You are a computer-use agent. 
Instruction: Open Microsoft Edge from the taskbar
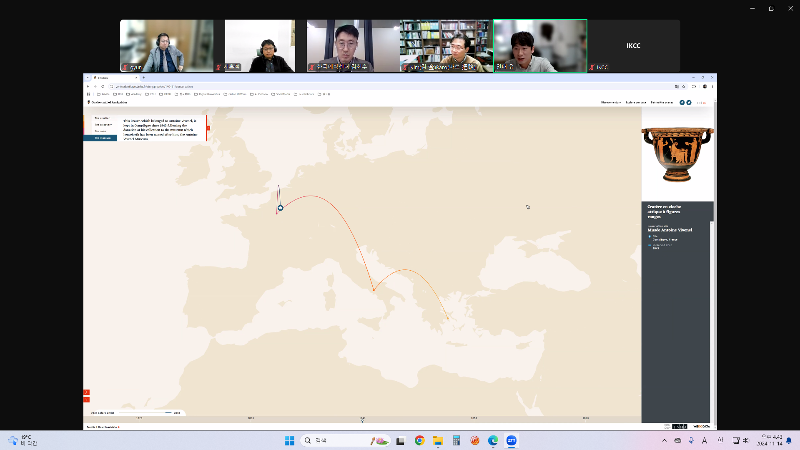click(x=492, y=440)
